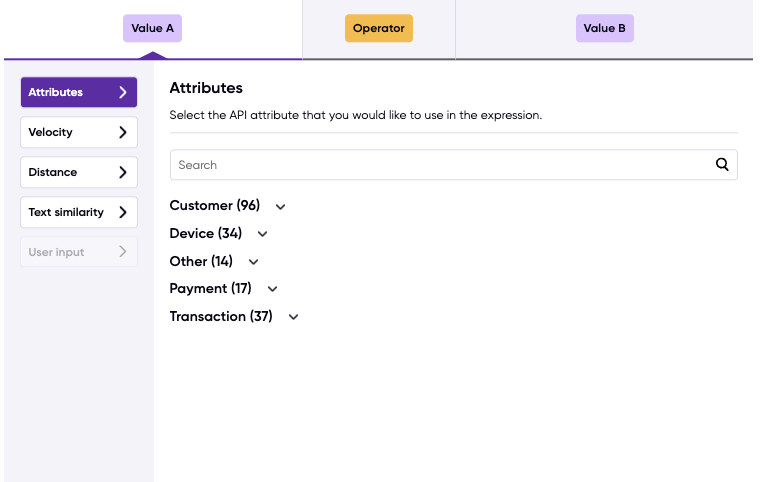The height and width of the screenshot is (482, 766).
Task: Click the arrow icon beside Distance
Action: [x=123, y=172]
